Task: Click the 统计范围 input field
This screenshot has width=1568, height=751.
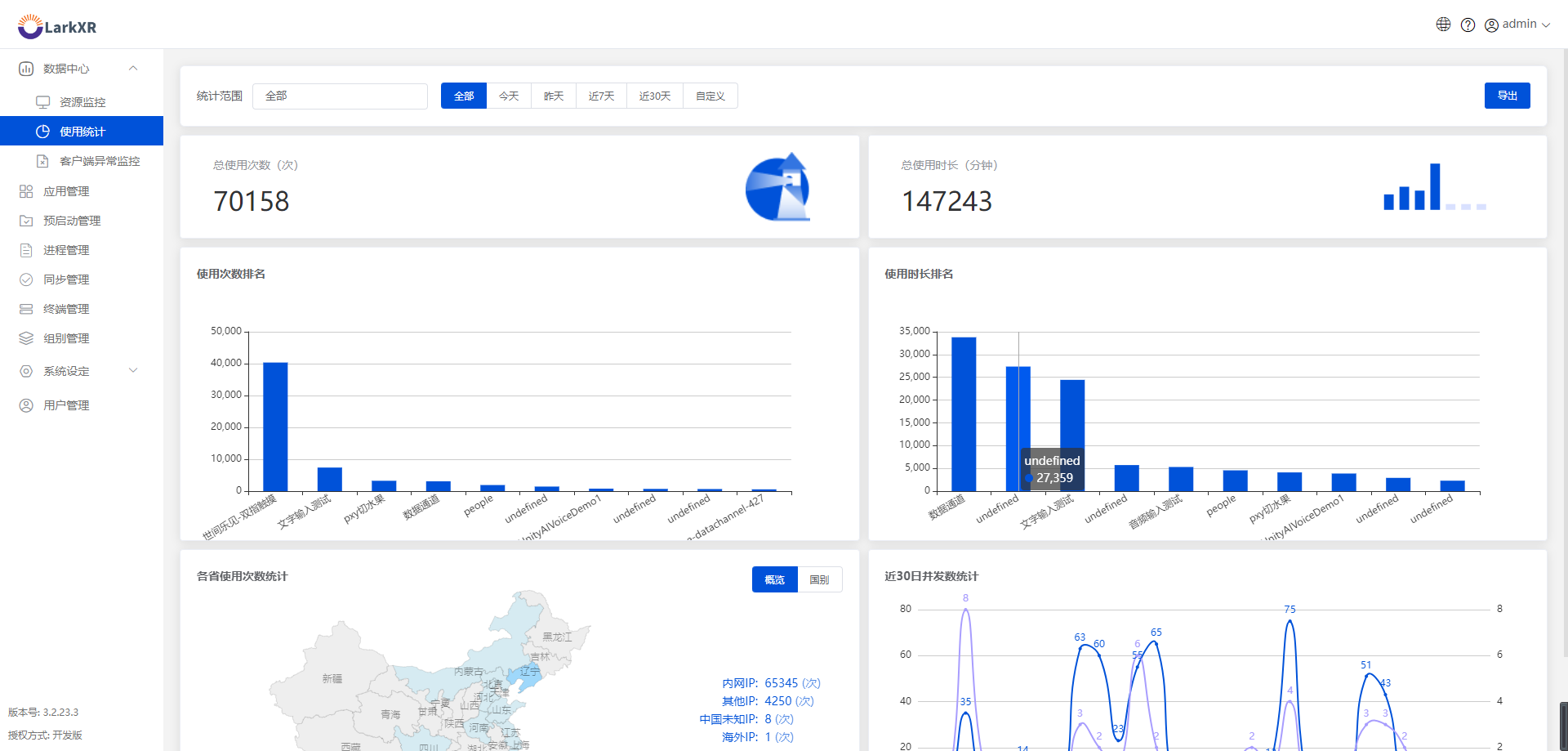Action: [340, 96]
